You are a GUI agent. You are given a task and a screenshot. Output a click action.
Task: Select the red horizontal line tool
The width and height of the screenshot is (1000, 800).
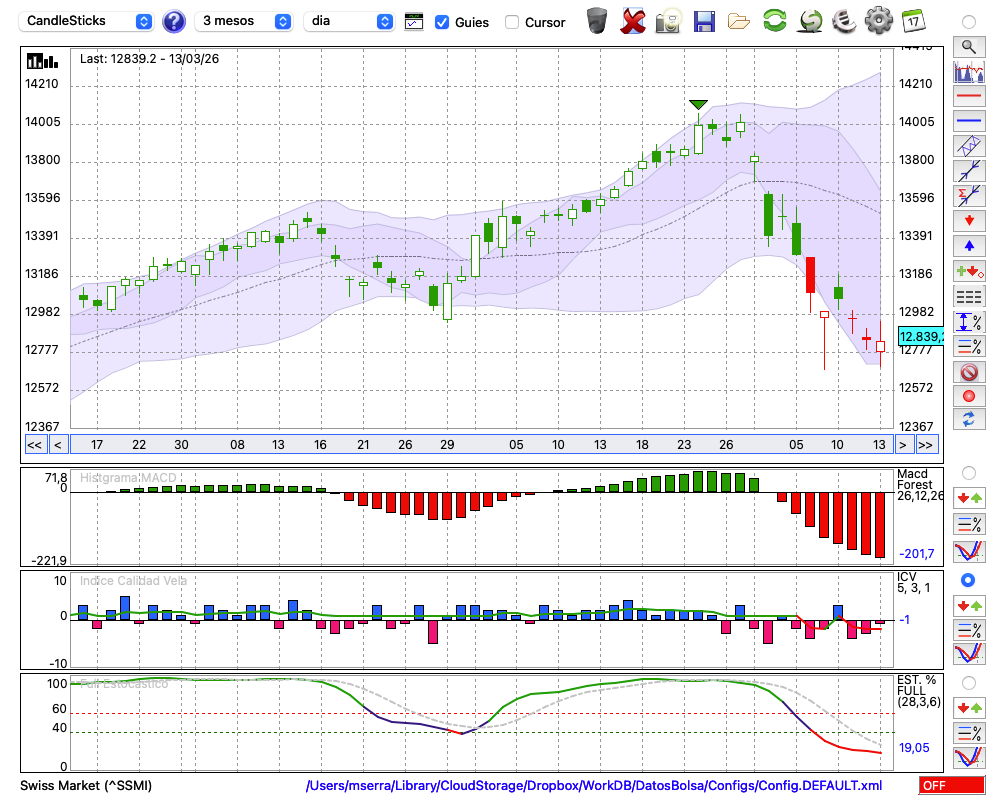click(x=968, y=97)
